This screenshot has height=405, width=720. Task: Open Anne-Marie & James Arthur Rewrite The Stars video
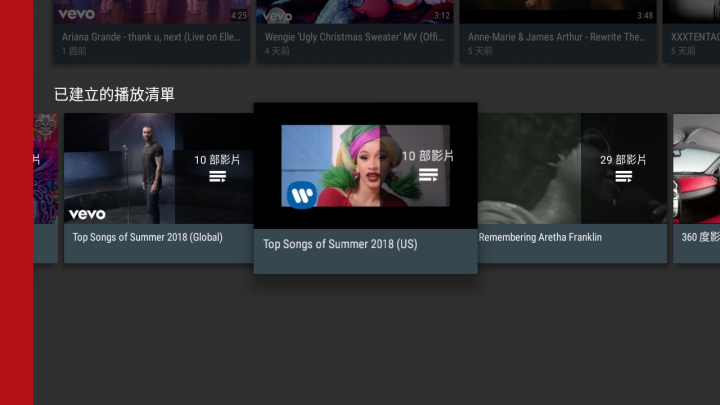tap(558, 31)
